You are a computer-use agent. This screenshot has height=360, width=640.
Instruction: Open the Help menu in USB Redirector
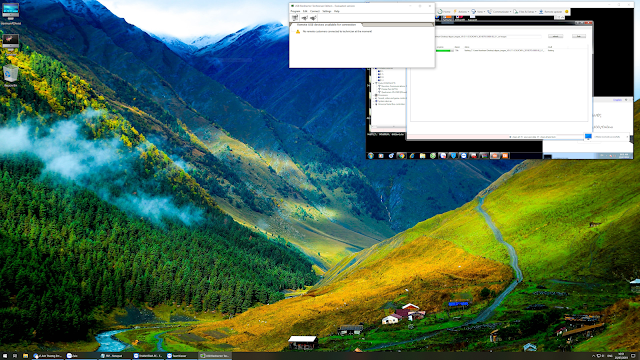pos(337,11)
